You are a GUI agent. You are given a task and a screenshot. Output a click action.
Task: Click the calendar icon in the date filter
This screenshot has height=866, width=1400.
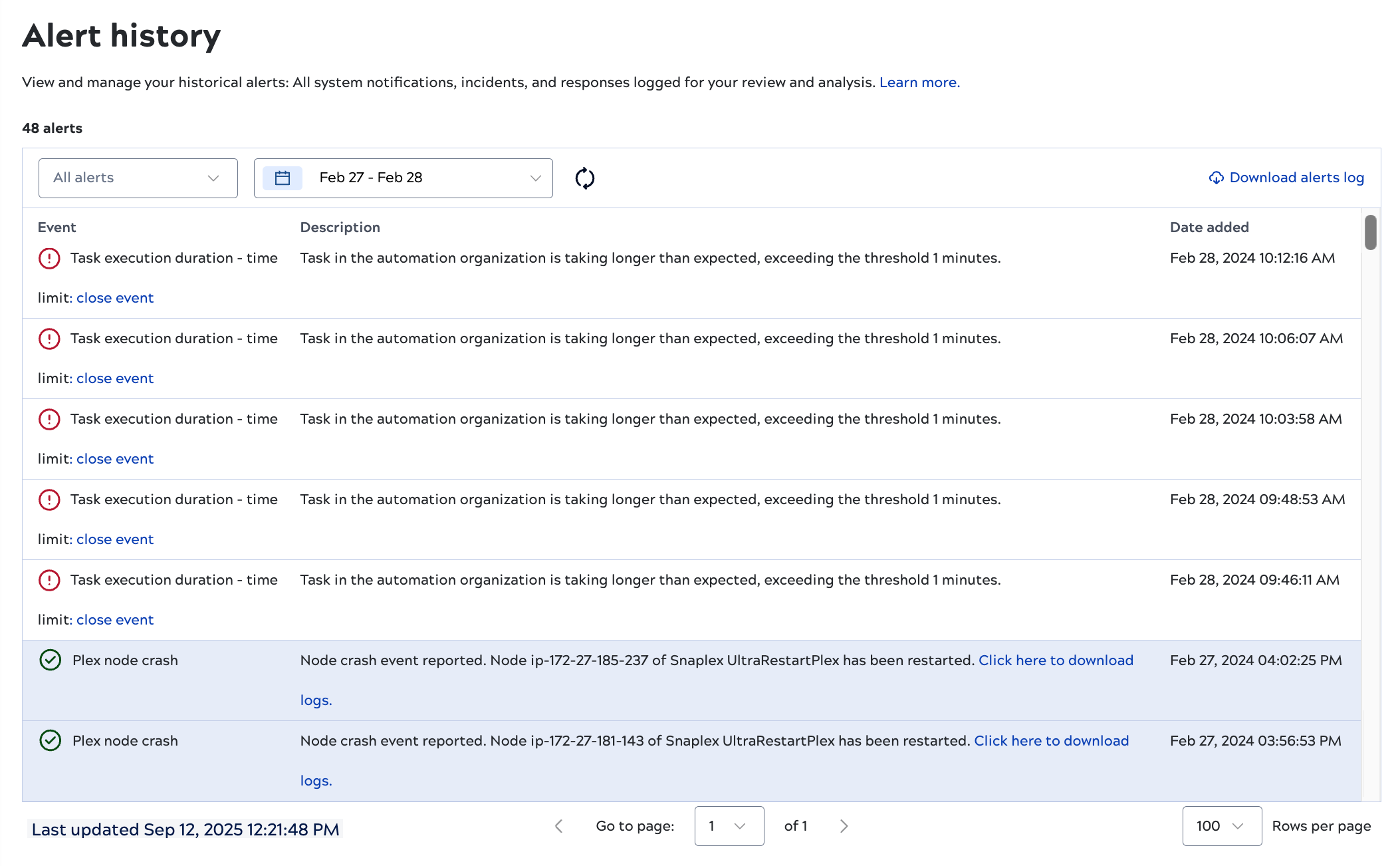282,178
